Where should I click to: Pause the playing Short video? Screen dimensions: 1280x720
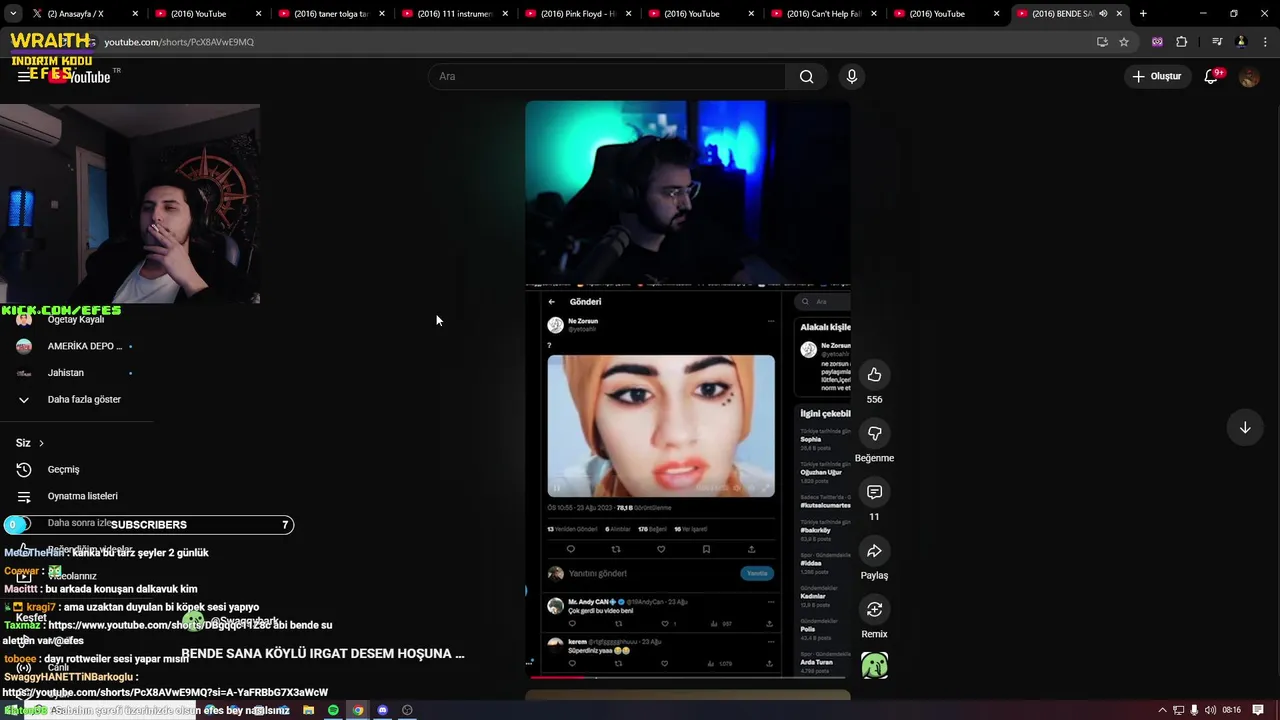[688, 390]
